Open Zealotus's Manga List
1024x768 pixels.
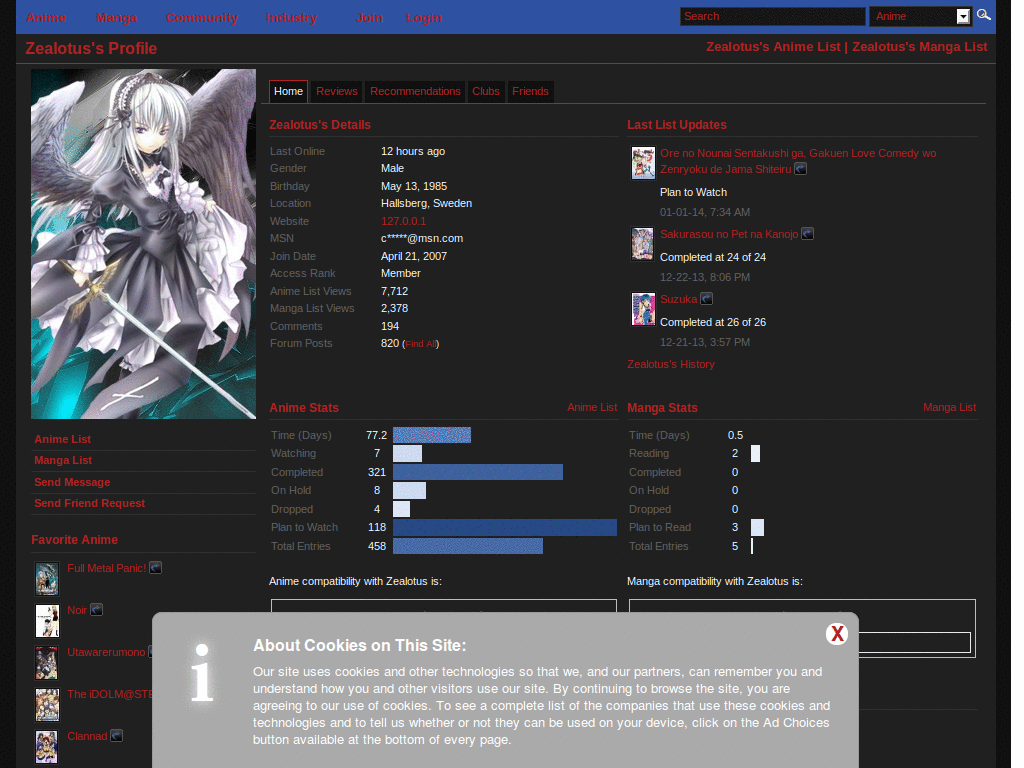[x=919, y=46]
